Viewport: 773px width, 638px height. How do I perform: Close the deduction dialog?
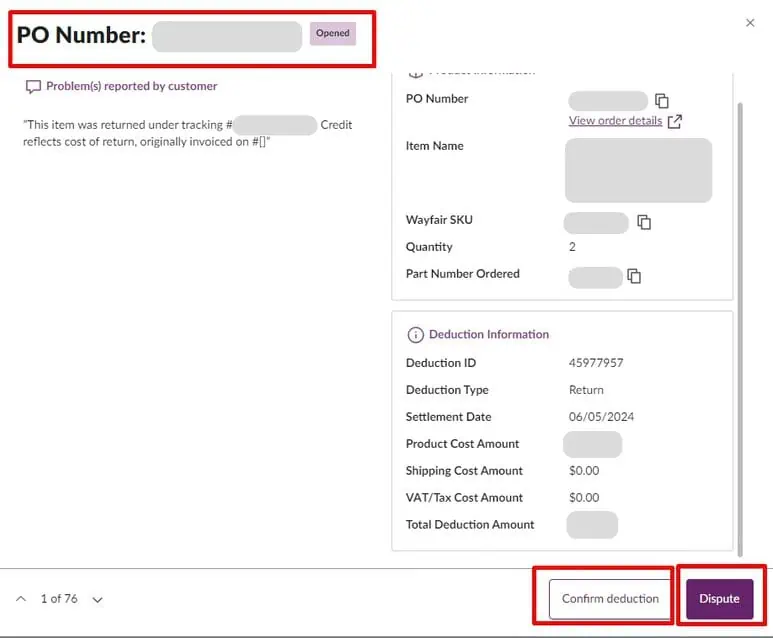pos(750,23)
